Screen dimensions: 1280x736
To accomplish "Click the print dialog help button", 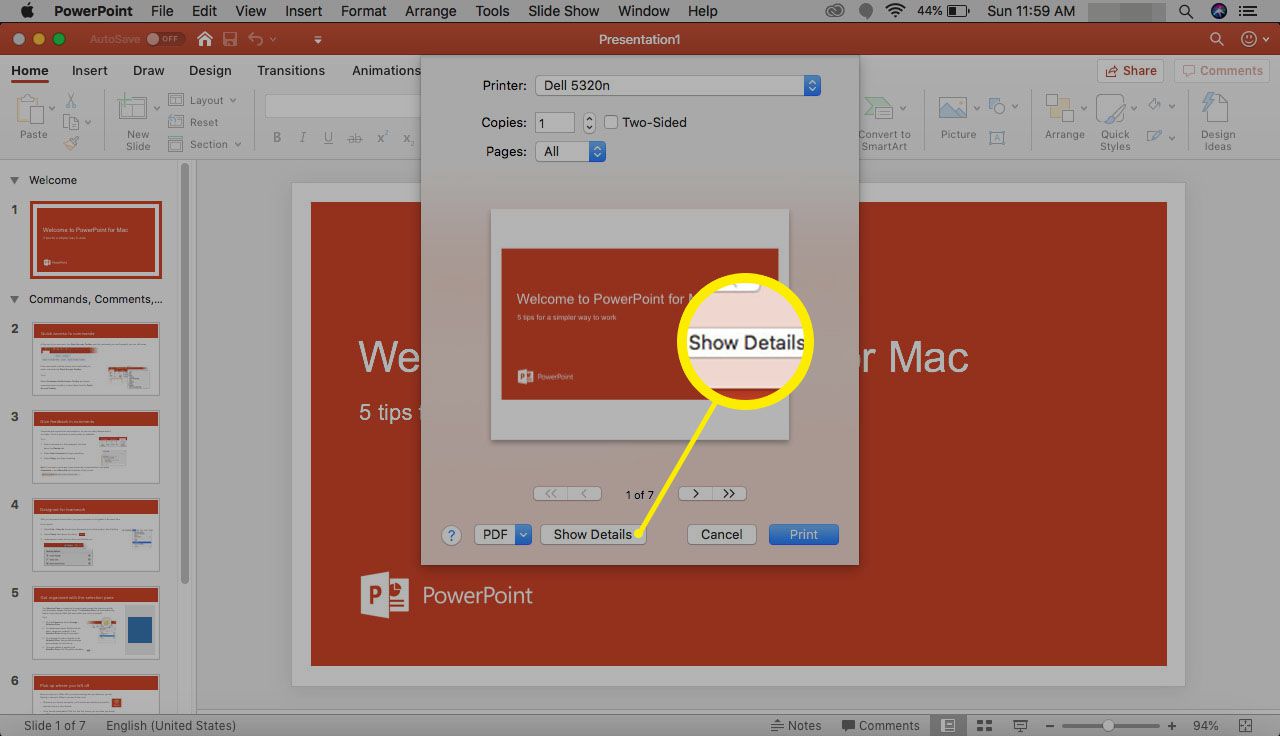I will [451, 535].
